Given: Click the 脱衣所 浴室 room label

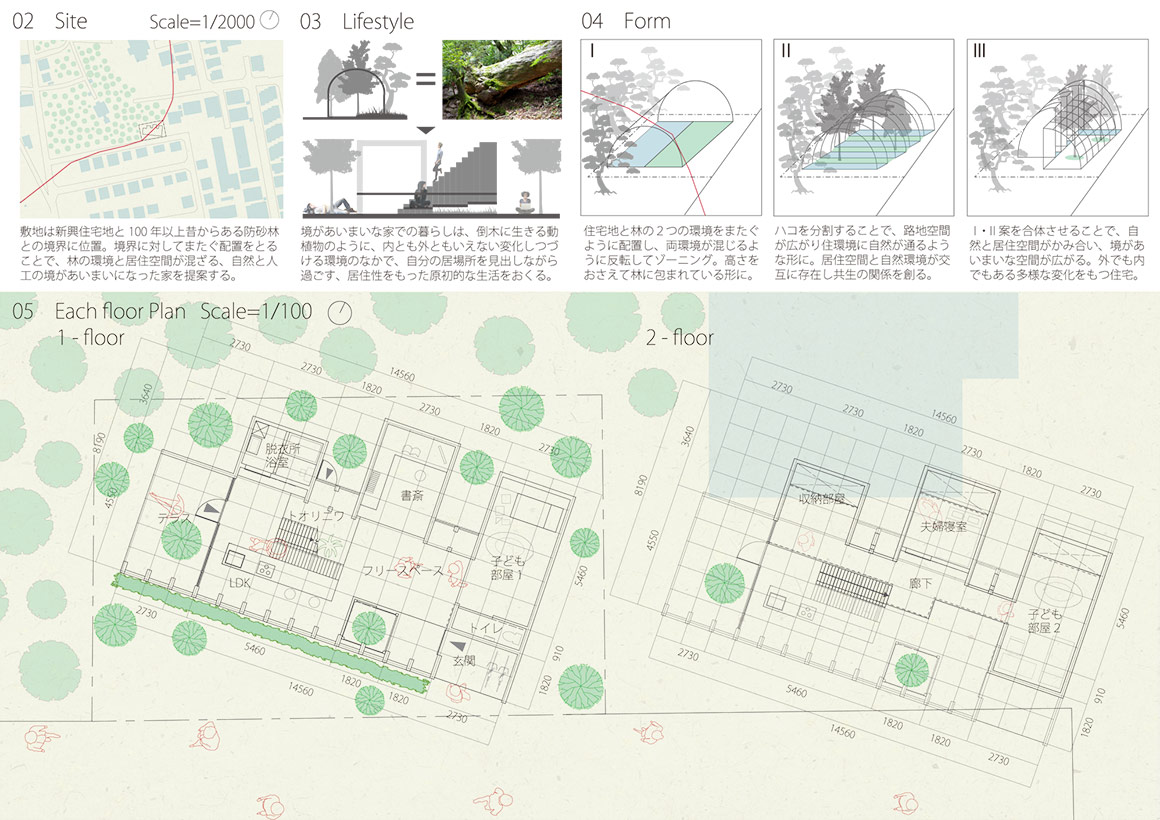Looking at the screenshot, I should coord(281,456).
